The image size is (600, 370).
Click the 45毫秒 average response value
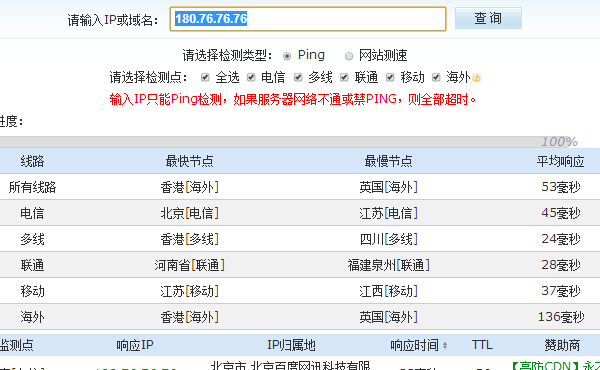561,213
